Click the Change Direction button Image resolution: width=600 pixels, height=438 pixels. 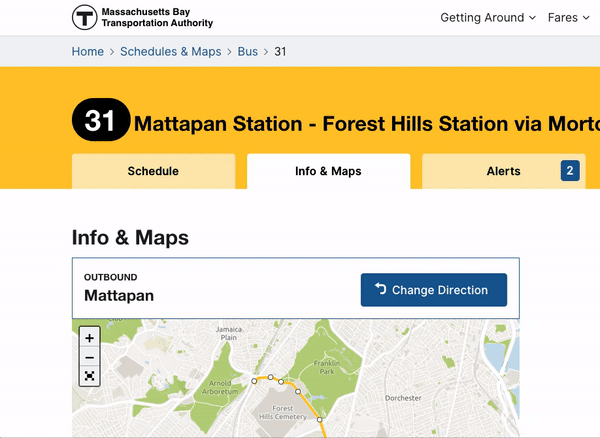[434, 290]
